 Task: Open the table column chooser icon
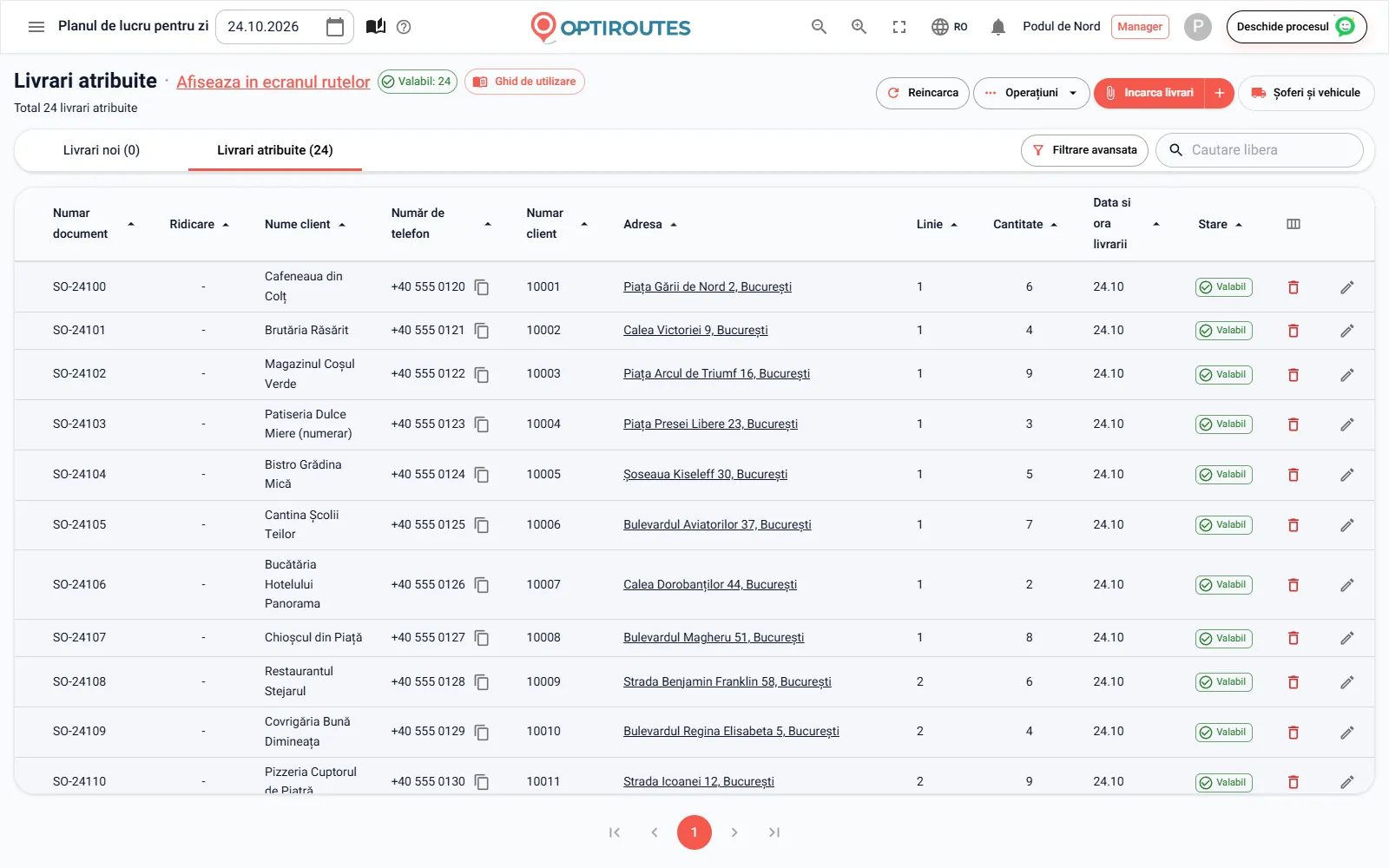(x=1294, y=224)
